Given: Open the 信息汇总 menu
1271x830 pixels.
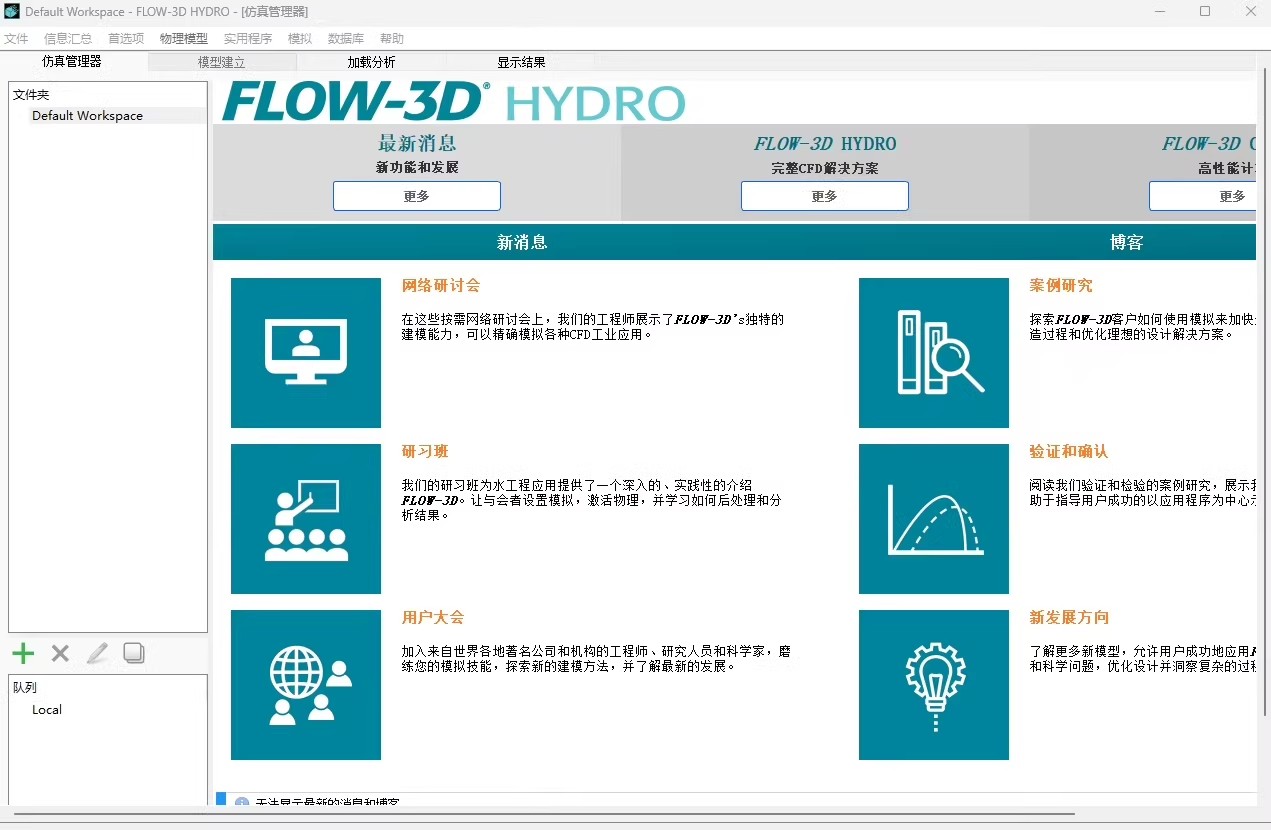Looking at the screenshot, I should point(68,39).
